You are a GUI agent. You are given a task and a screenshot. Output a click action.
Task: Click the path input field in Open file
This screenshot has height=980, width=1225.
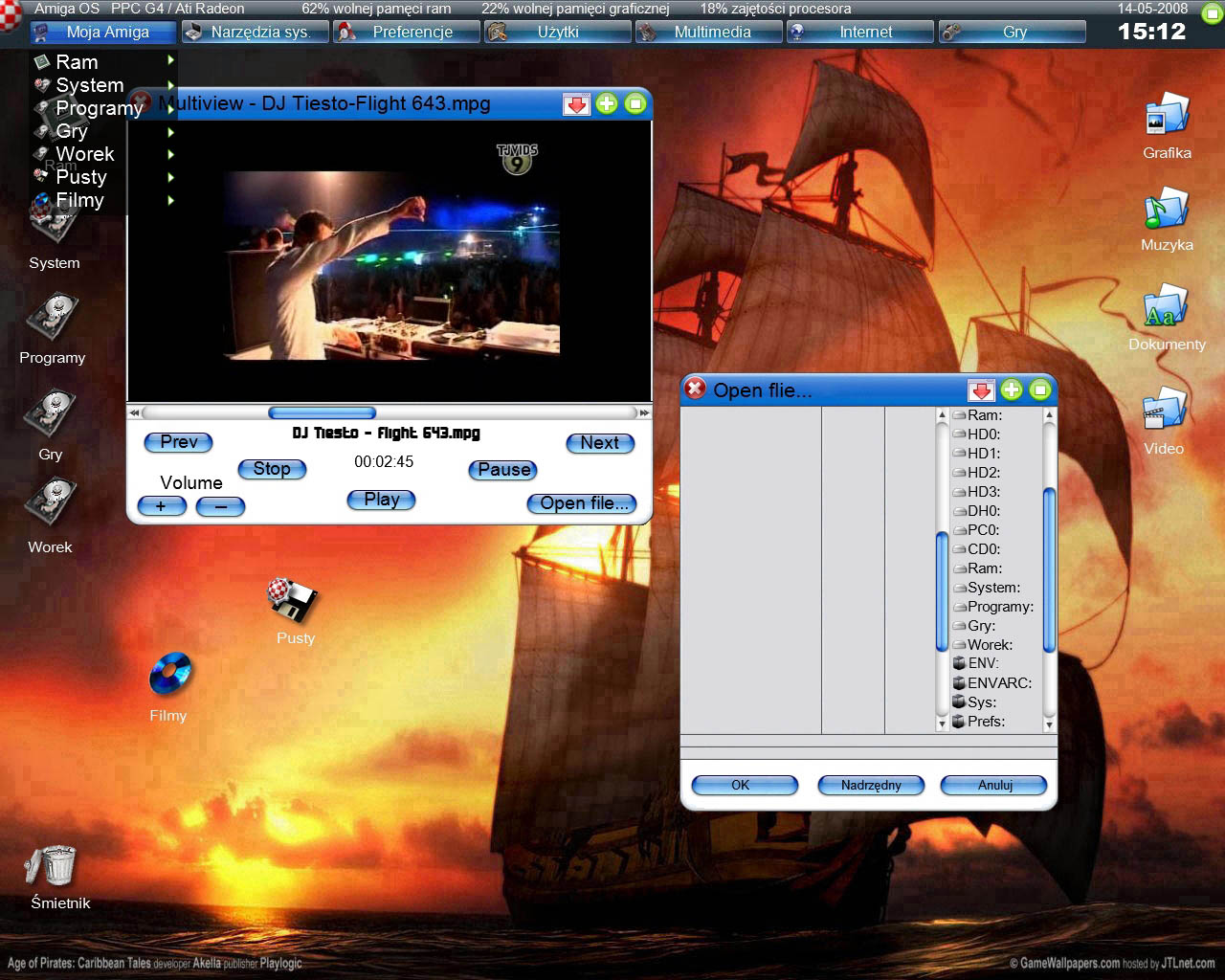pyautogui.click(x=868, y=753)
